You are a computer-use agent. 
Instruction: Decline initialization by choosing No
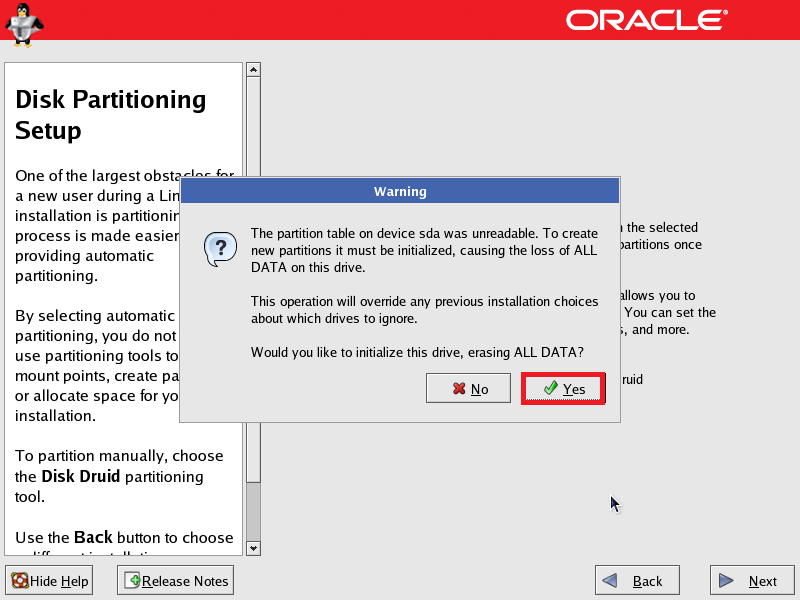468,388
